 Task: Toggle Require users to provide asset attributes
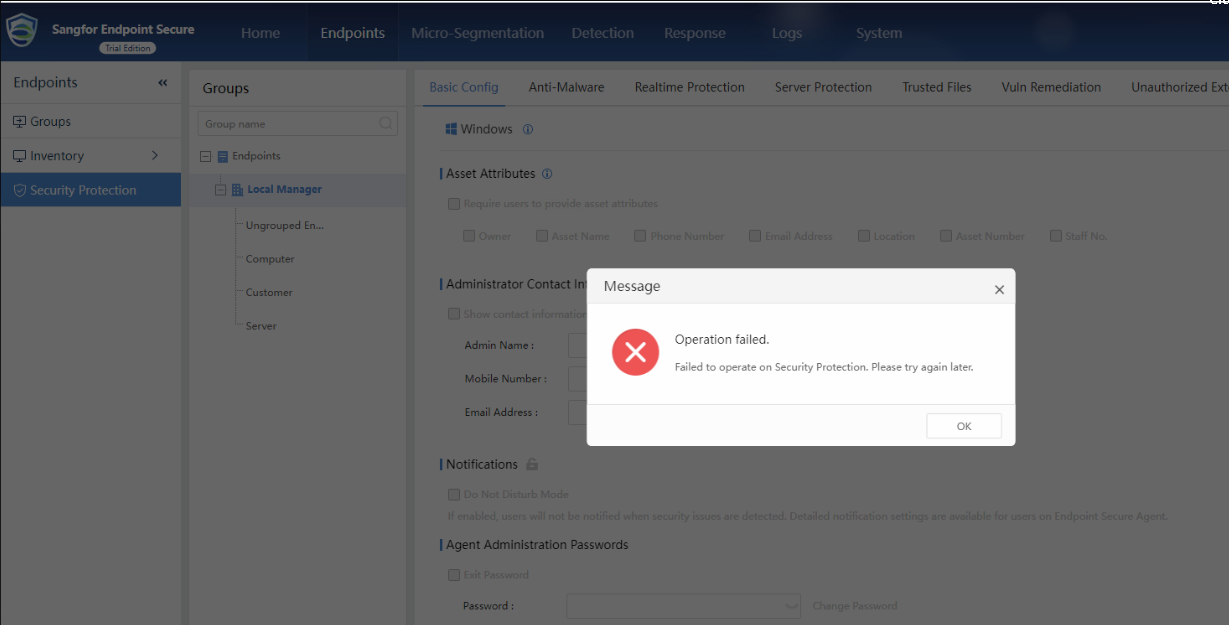[x=455, y=204]
